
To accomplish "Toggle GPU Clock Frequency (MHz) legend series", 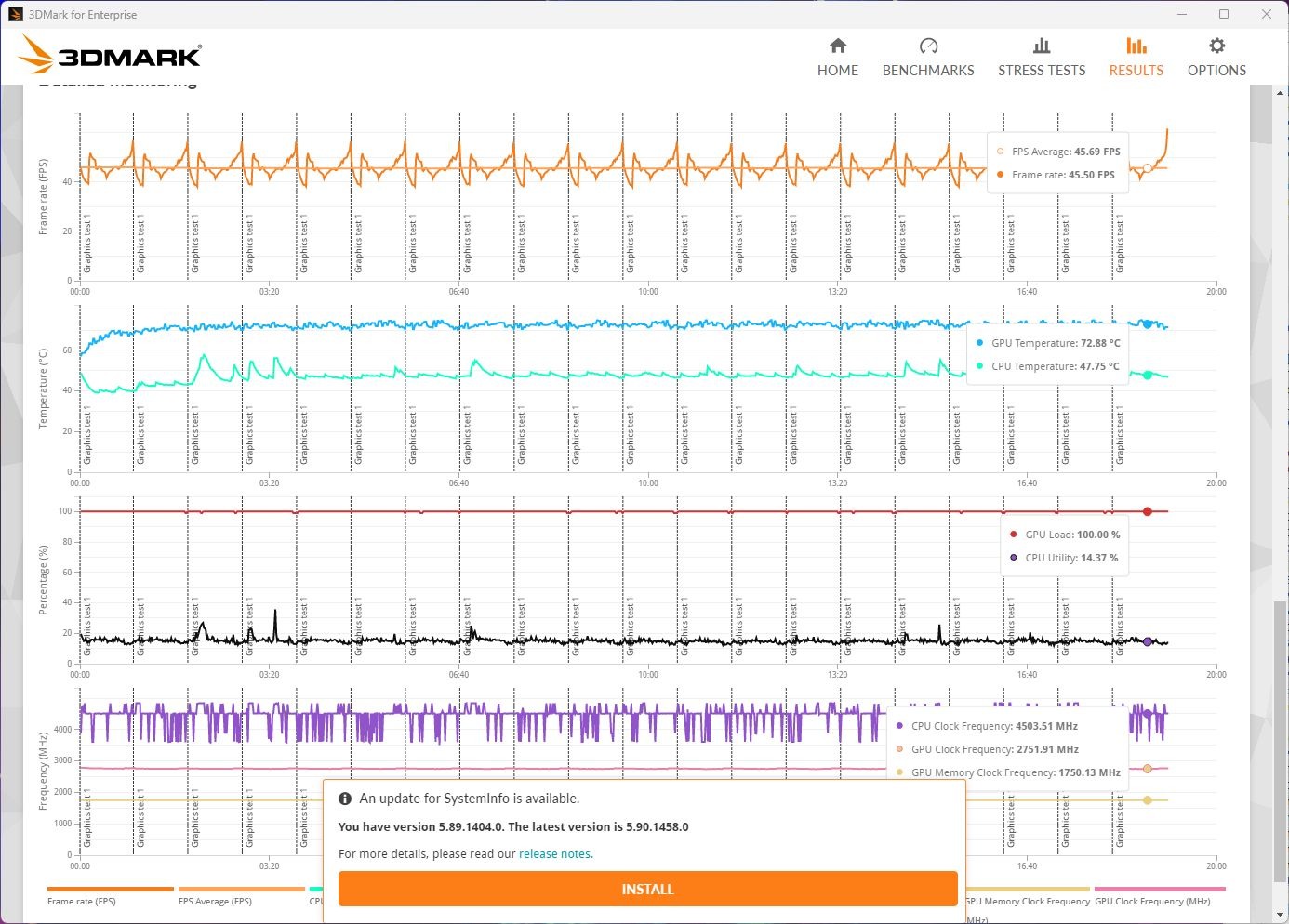I will coord(1159,895).
